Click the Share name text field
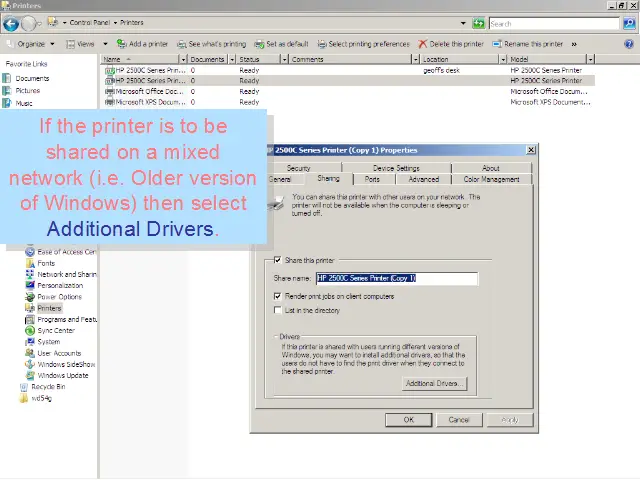This screenshot has width=640, height=480. coord(397,278)
